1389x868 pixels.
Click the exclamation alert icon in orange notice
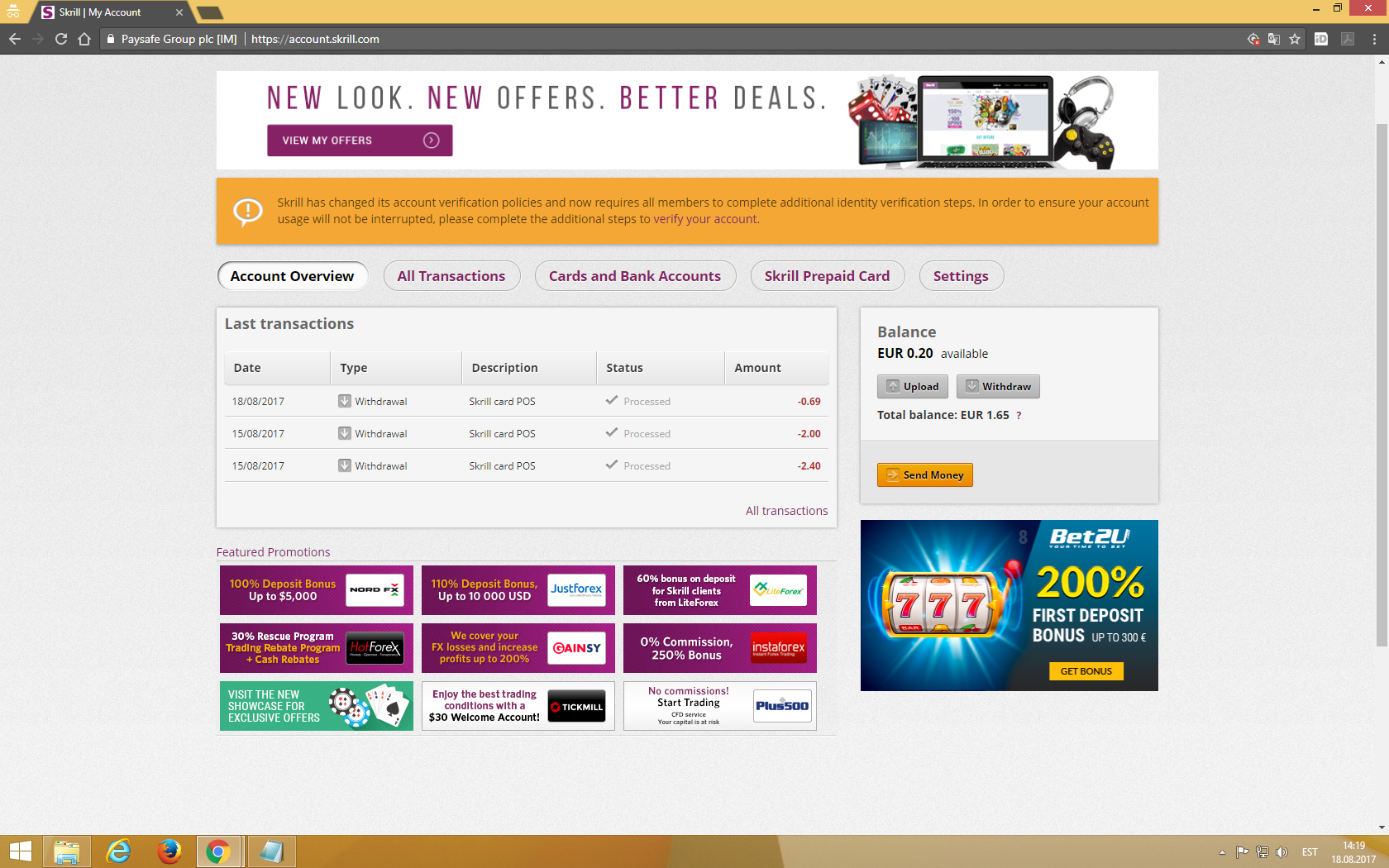click(x=248, y=212)
